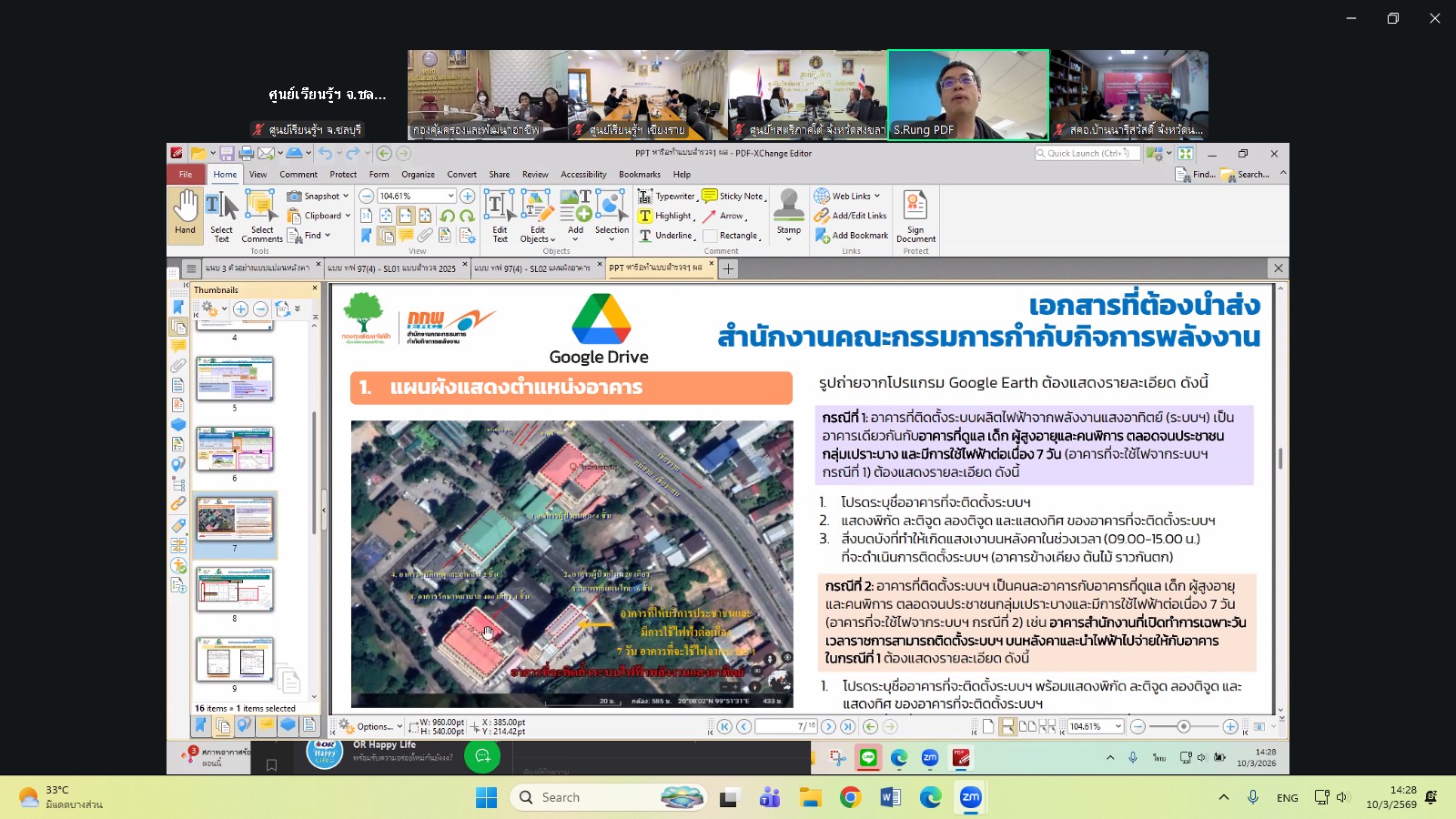Jump to the last page
This screenshot has width=1456, height=819.
(848, 726)
